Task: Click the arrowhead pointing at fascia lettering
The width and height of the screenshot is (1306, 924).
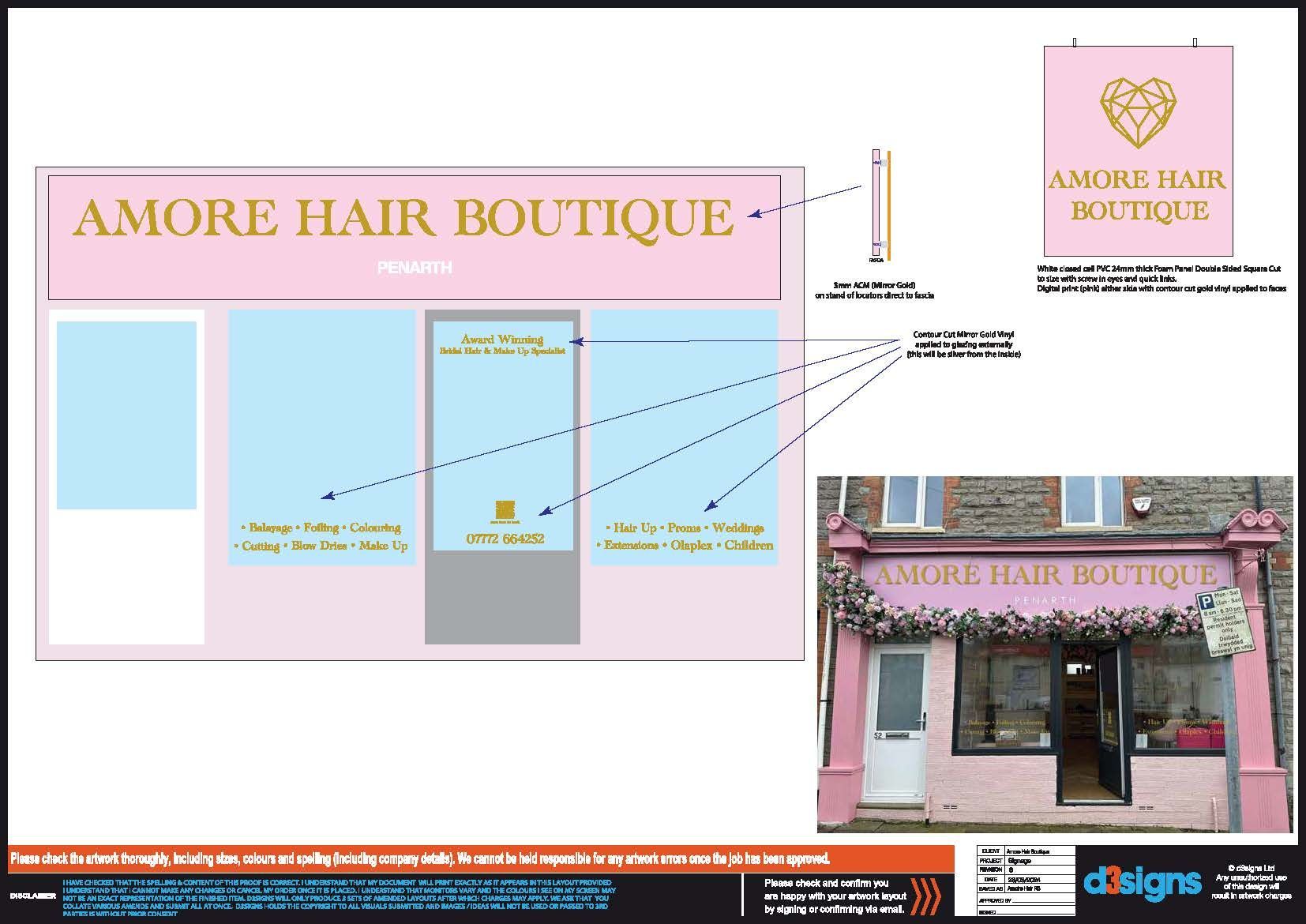Action: click(x=753, y=213)
